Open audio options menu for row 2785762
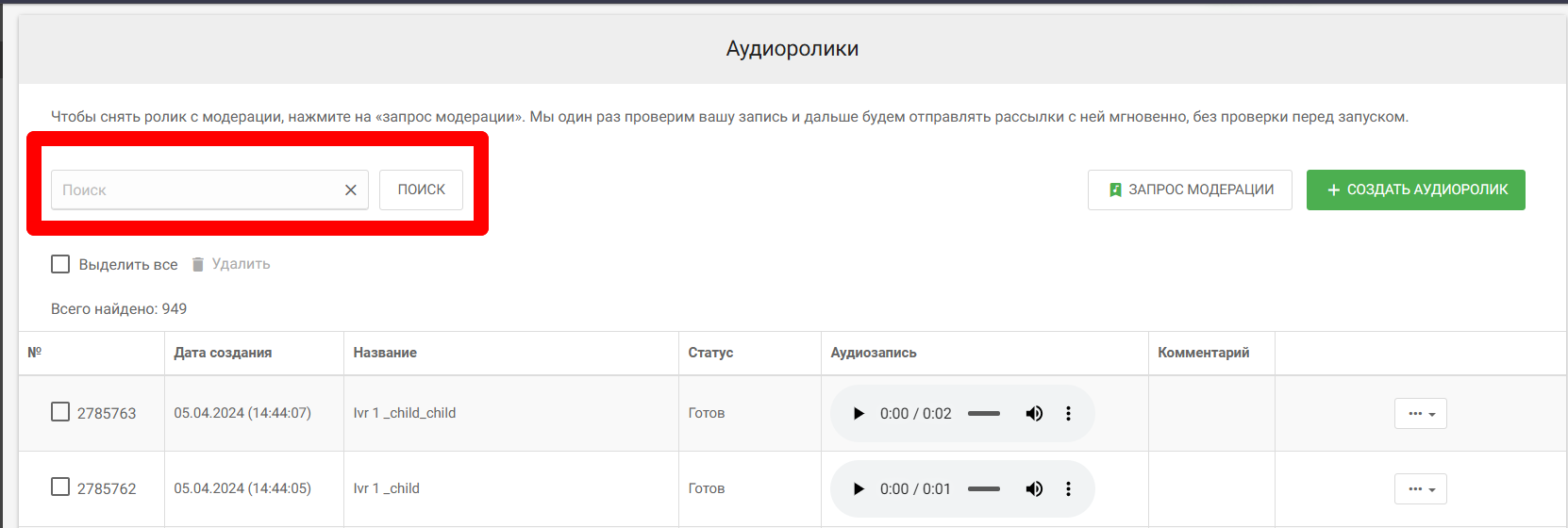Viewport: 1568px width, 528px height. point(1068,489)
